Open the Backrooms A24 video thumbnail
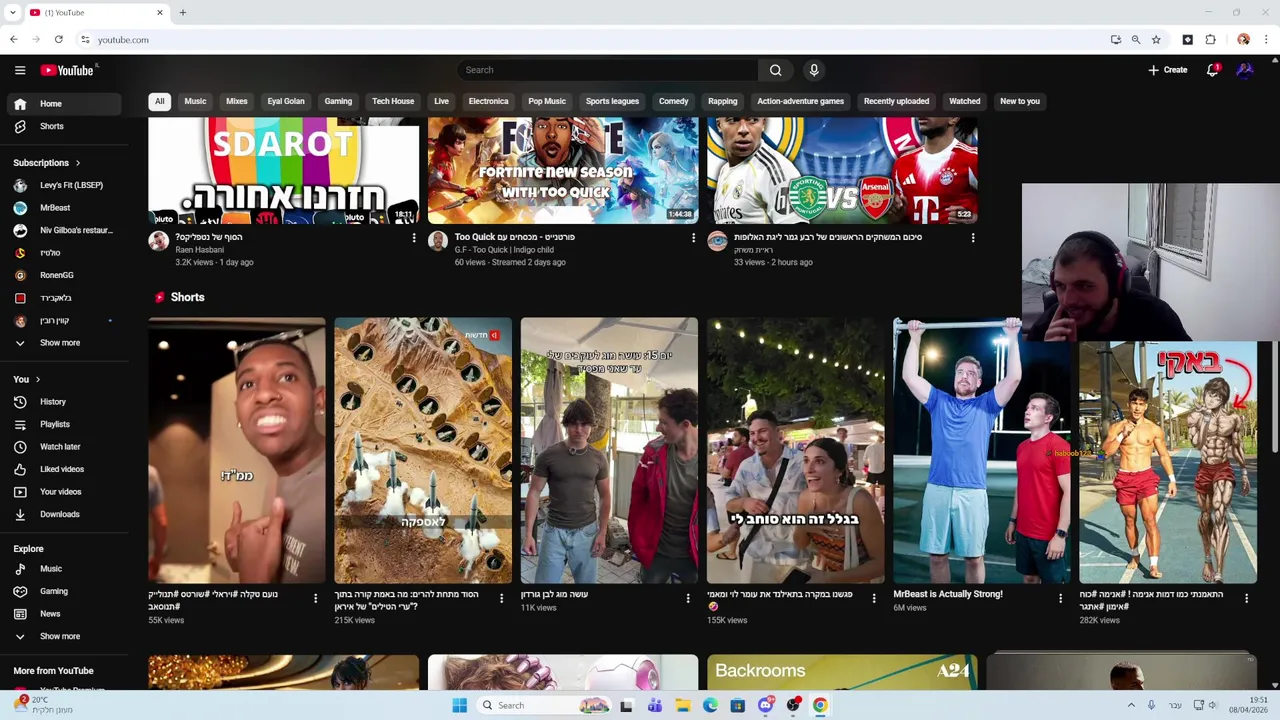 [x=842, y=672]
